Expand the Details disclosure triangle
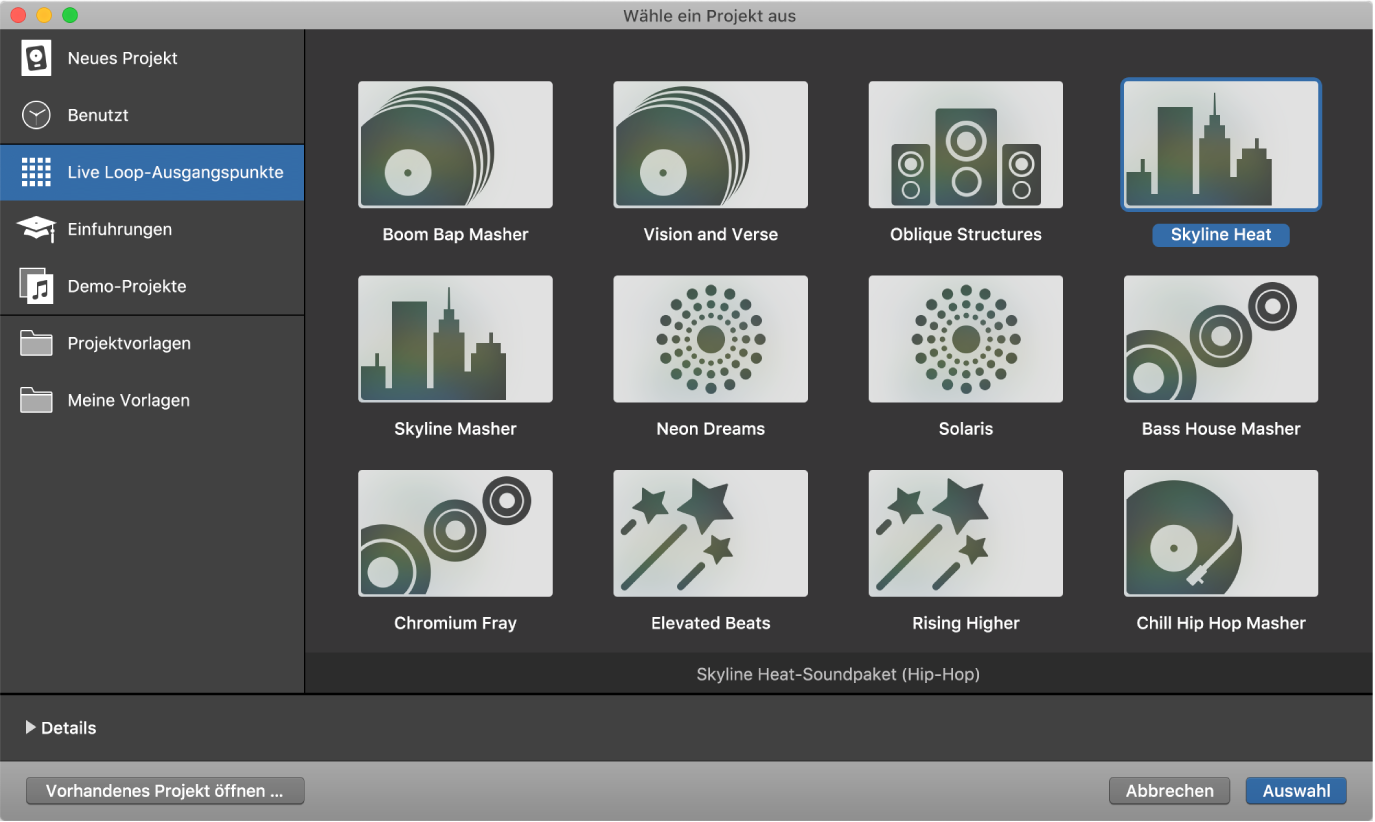 click(x=30, y=728)
